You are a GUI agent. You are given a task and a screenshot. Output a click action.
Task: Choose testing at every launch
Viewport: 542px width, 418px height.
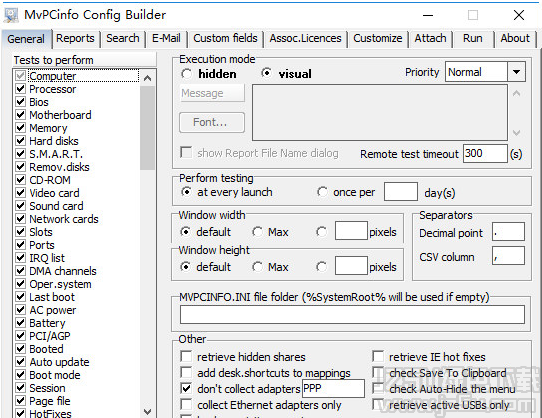pyautogui.click(x=186, y=192)
